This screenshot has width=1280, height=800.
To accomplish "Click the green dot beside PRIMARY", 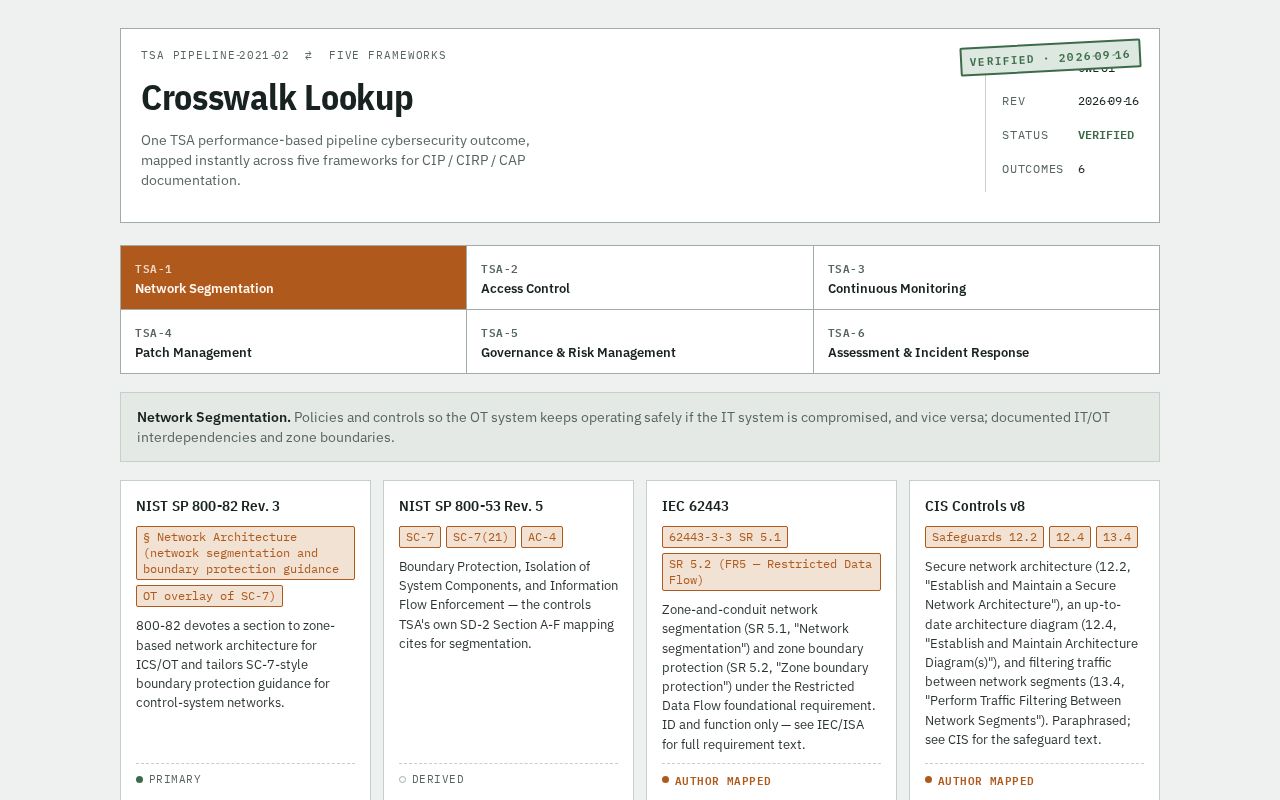I will point(140,779).
